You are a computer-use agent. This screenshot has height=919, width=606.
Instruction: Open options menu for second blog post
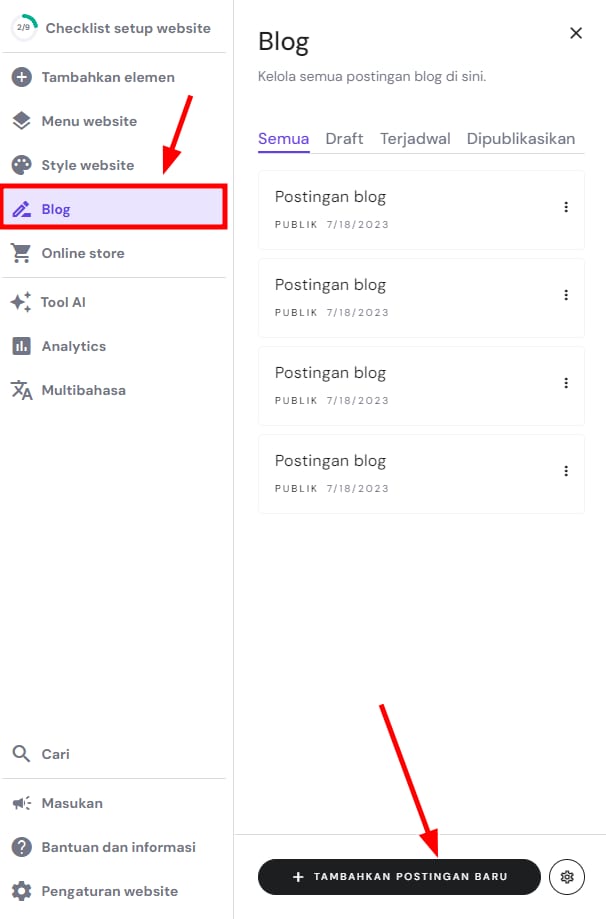(566, 295)
